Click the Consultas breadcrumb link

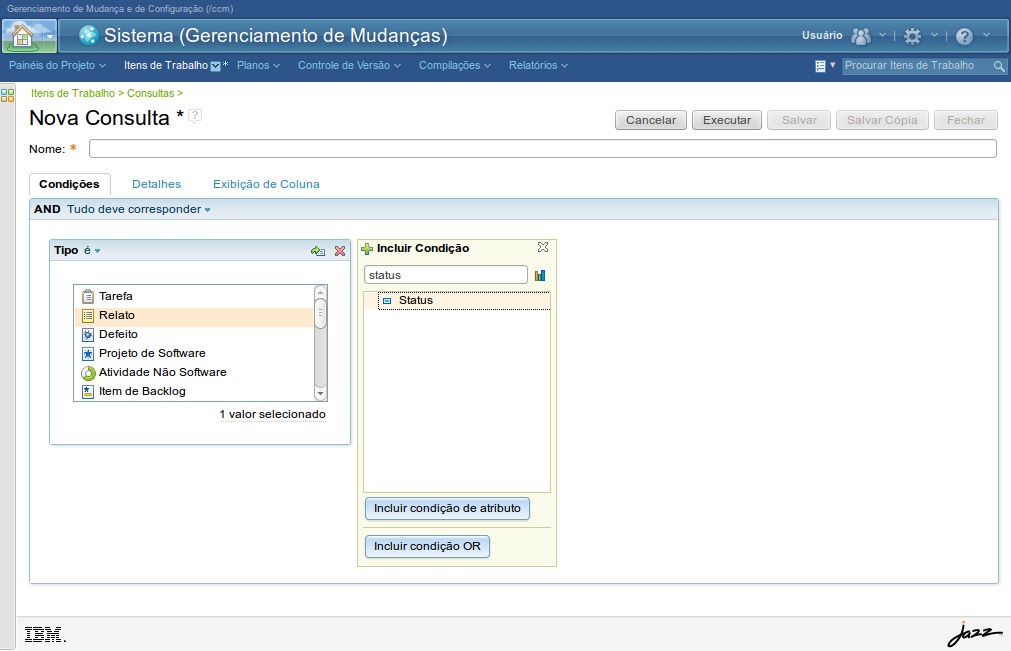[150, 93]
